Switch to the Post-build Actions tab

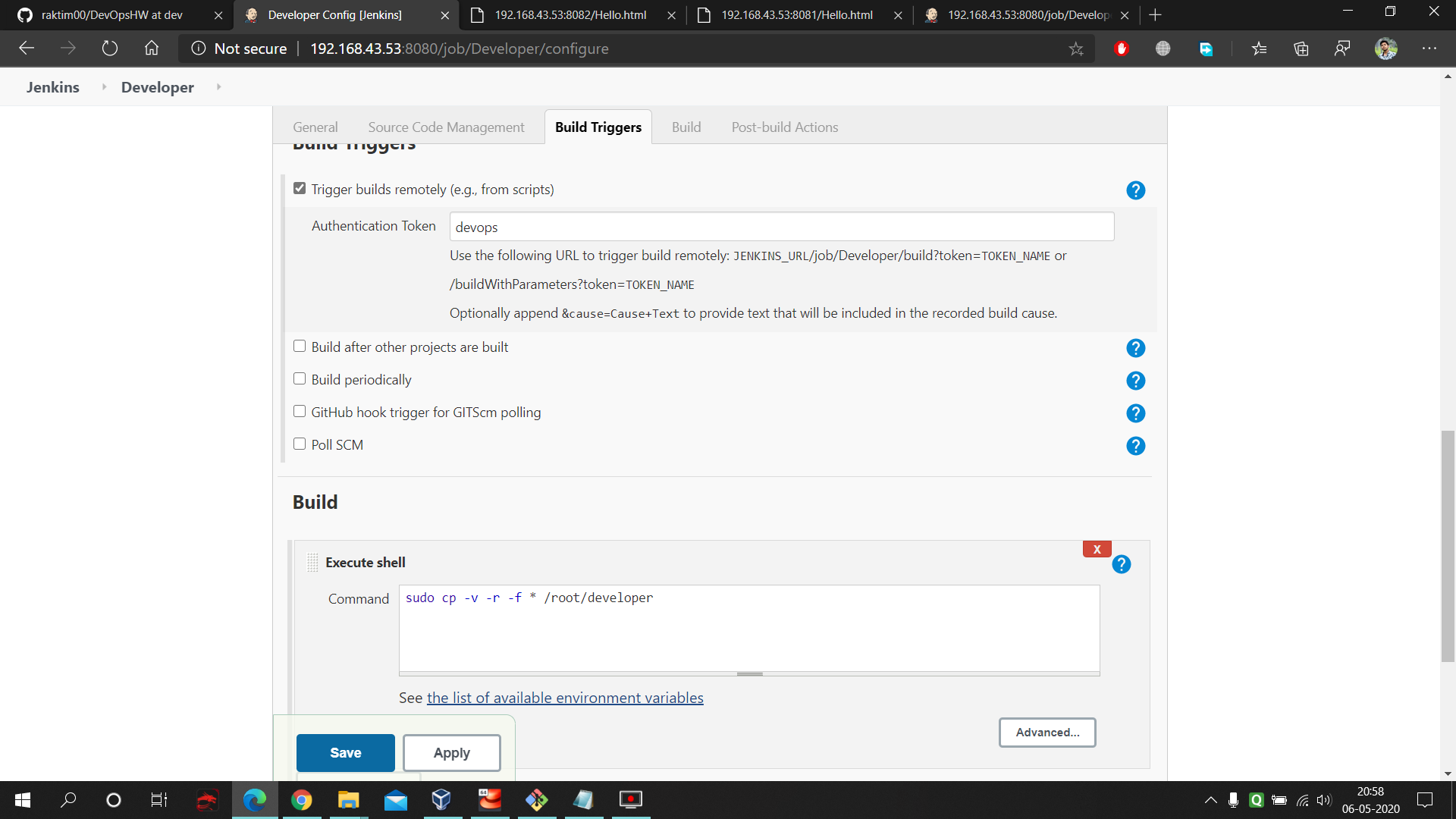tap(784, 127)
